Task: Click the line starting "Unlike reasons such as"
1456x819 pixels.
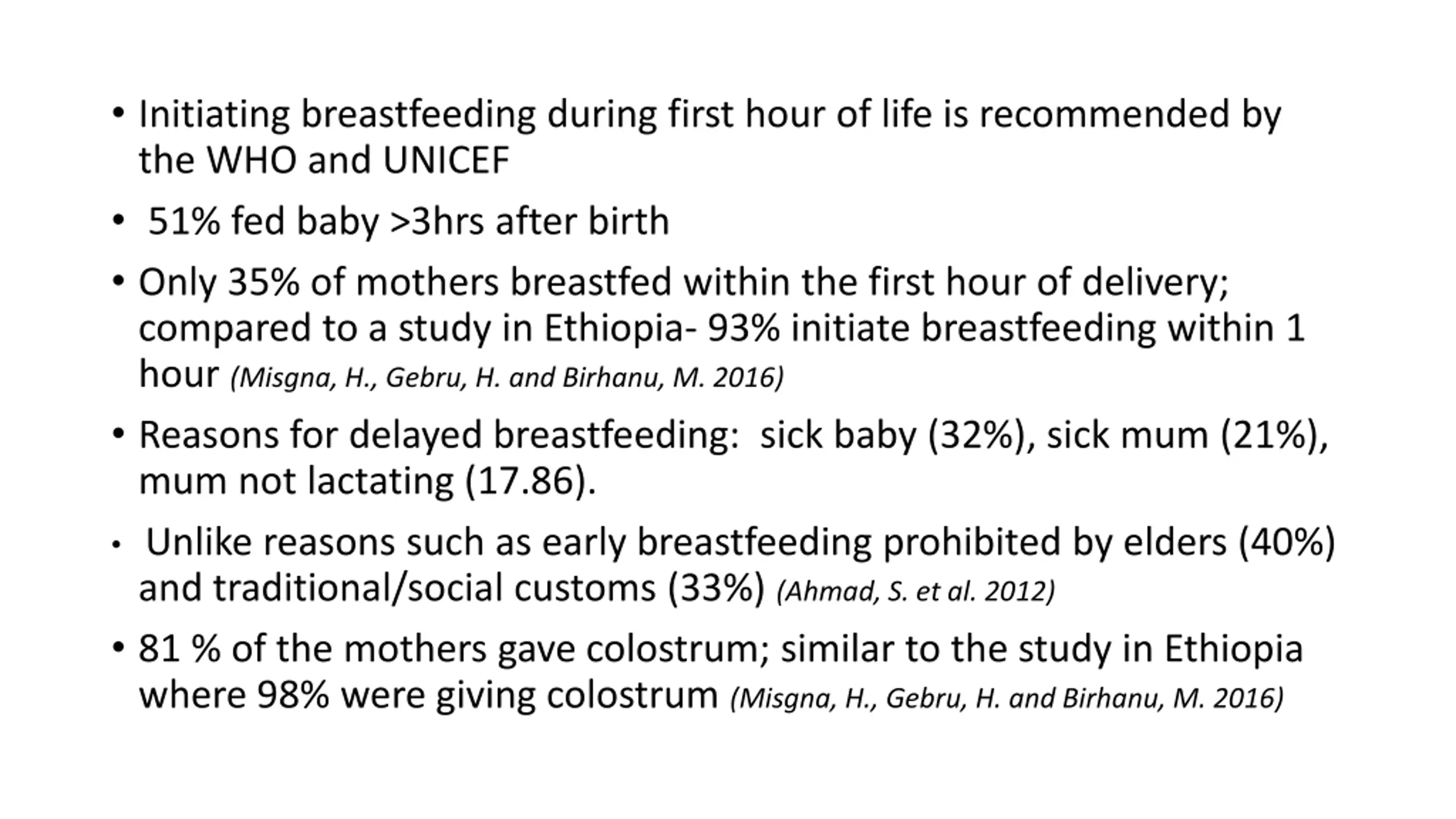Action: pos(739,542)
